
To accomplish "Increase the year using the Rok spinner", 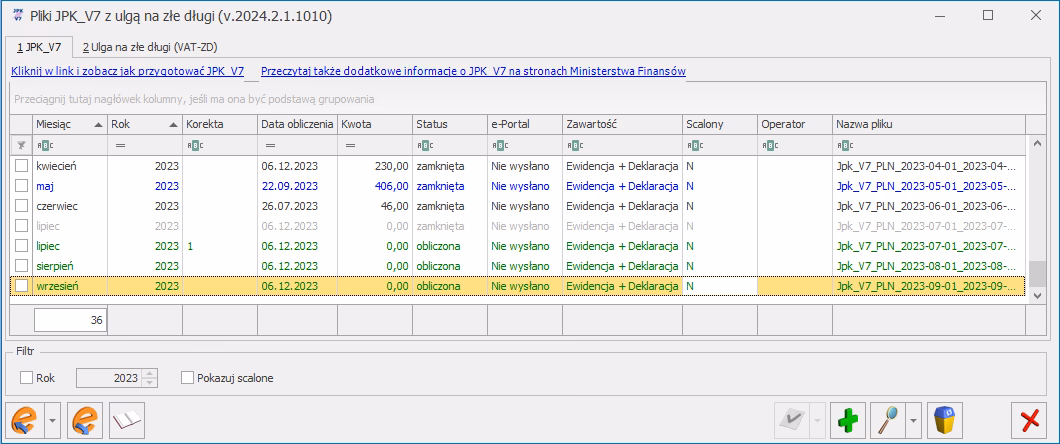I will pos(150,374).
